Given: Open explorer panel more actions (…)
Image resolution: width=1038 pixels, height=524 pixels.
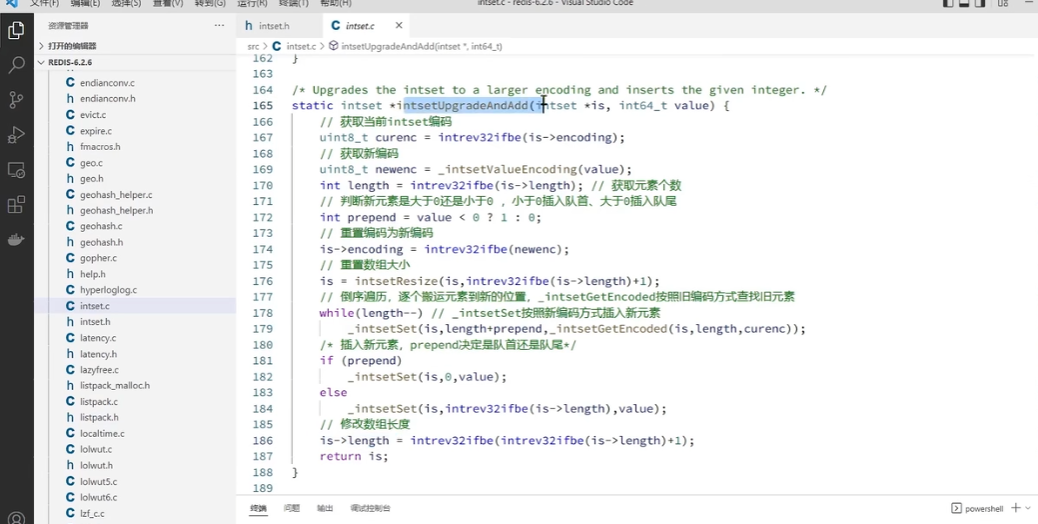Looking at the screenshot, I should tap(219, 25).
